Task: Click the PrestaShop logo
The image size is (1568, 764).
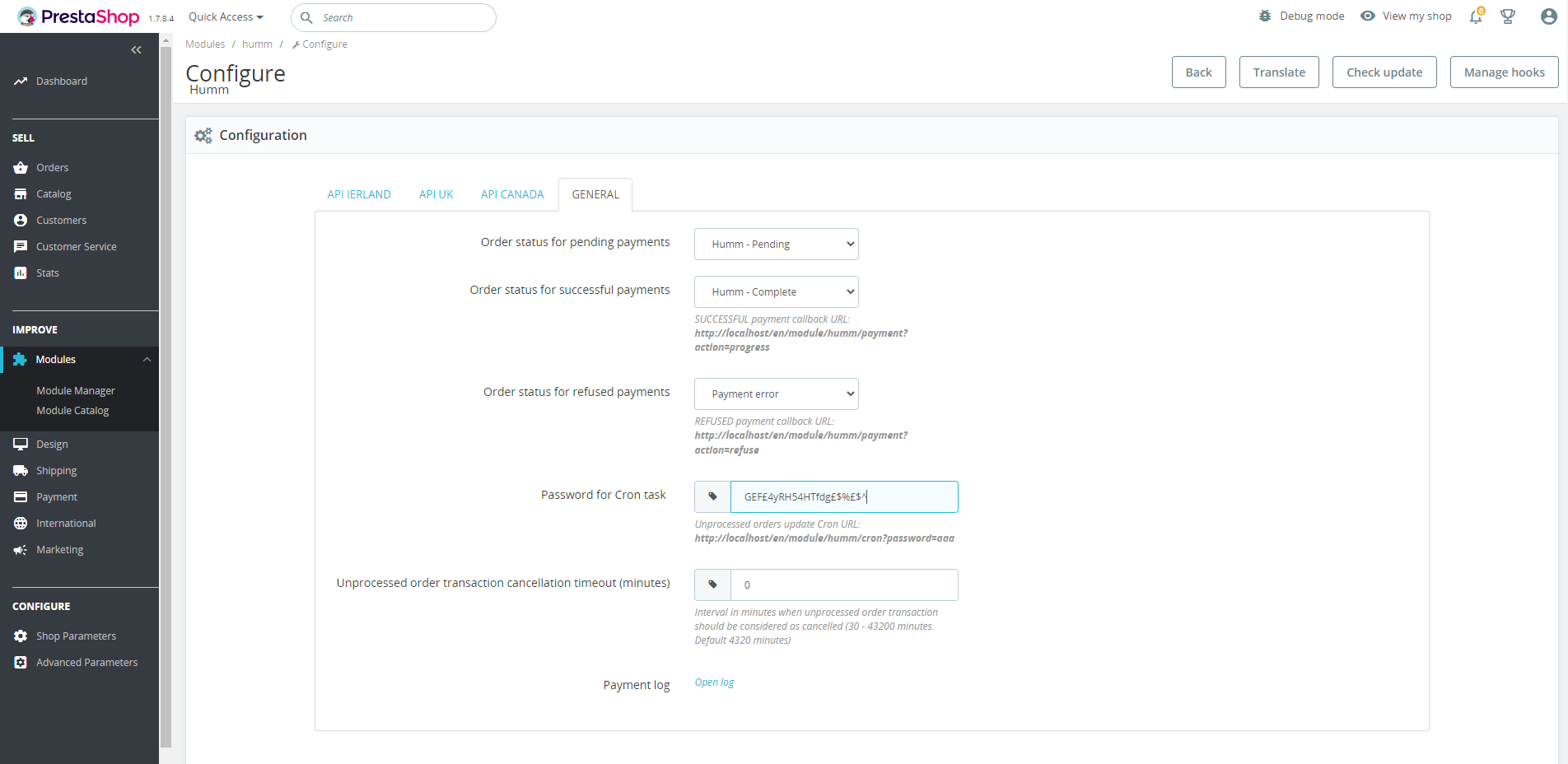Action: click(x=78, y=16)
